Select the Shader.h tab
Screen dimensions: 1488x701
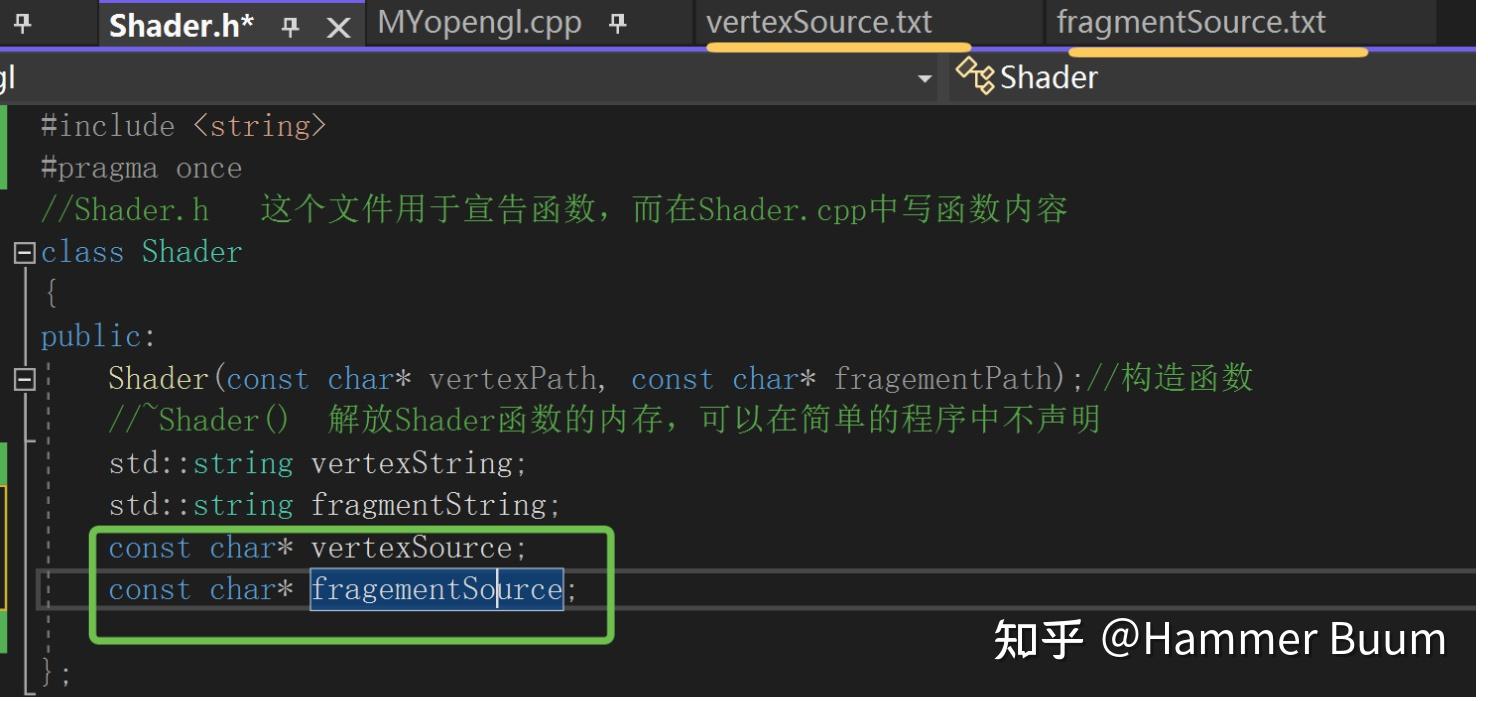click(181, 26)
